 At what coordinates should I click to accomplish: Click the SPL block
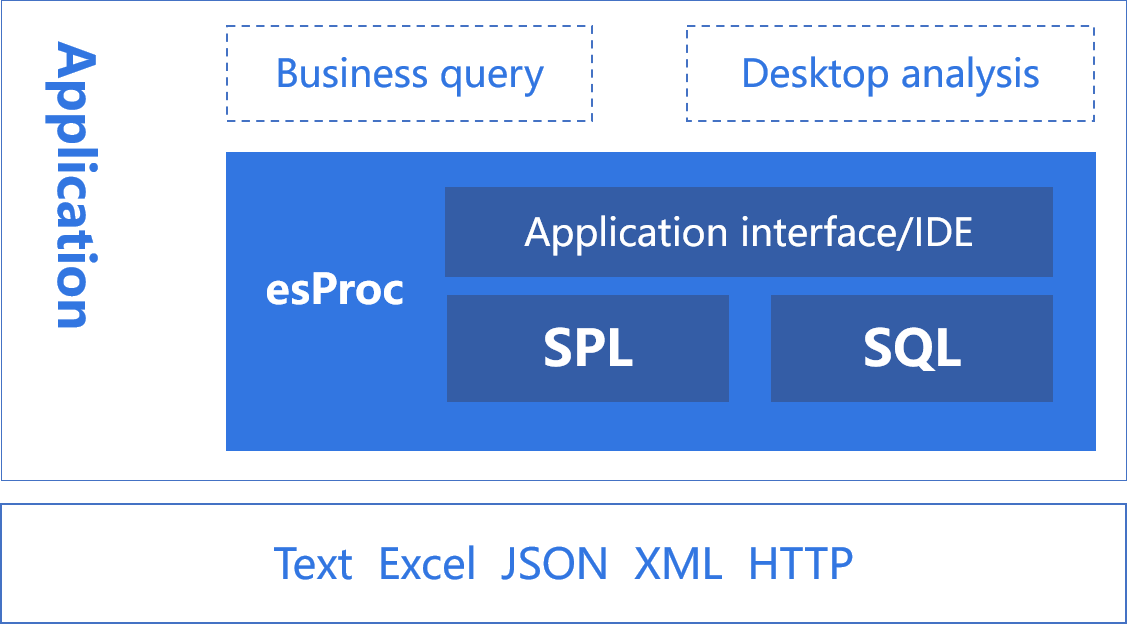(x=588, y=349)
